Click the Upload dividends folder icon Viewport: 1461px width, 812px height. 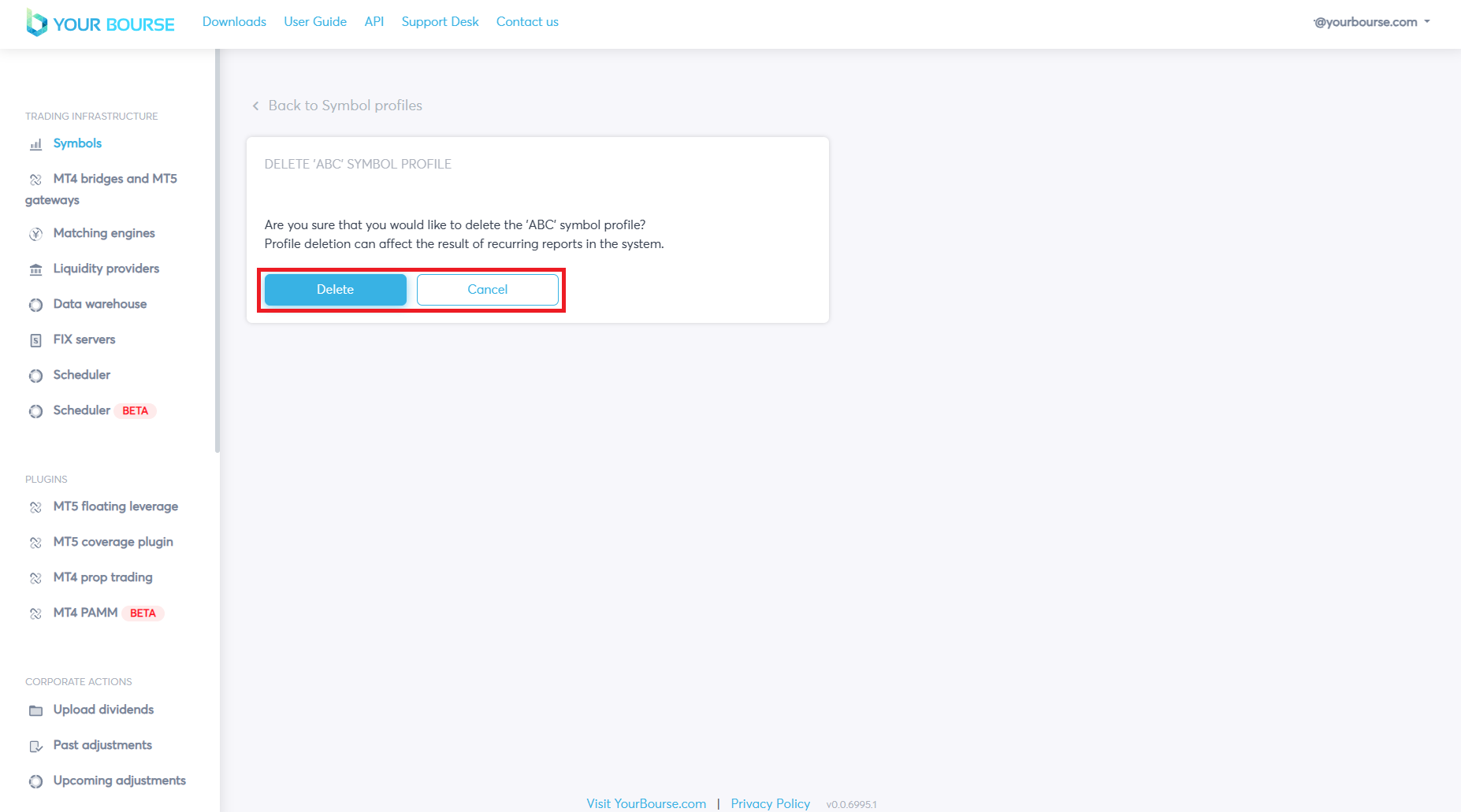35,710
